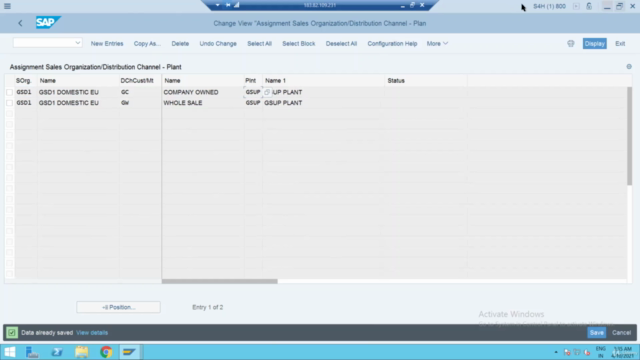Click the SAP Logon taskbar icon
640x360 pixels.
tap(130, 352)
